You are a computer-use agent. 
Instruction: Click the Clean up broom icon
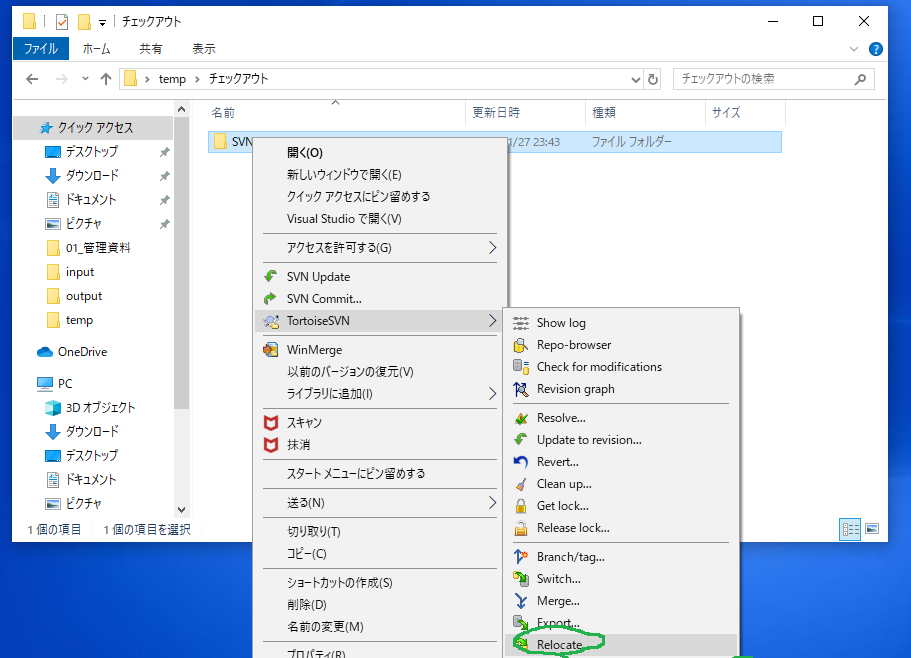click(x=521, y=484)
